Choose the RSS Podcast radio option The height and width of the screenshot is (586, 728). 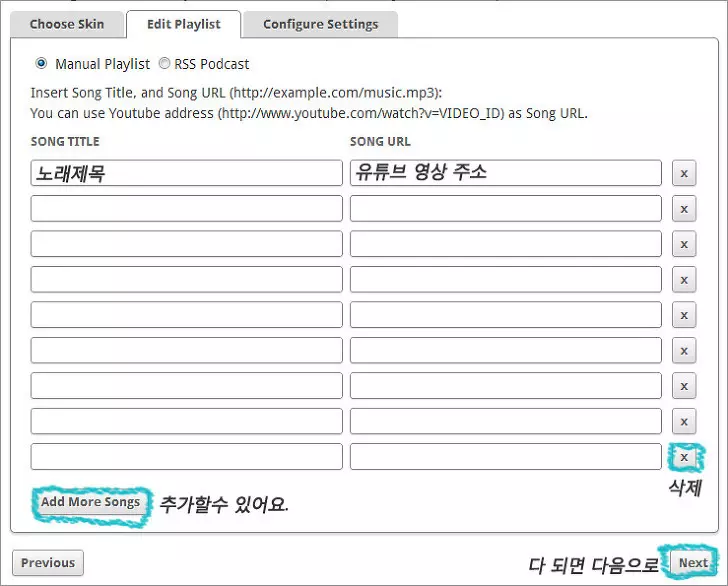(x=164, y=63)
